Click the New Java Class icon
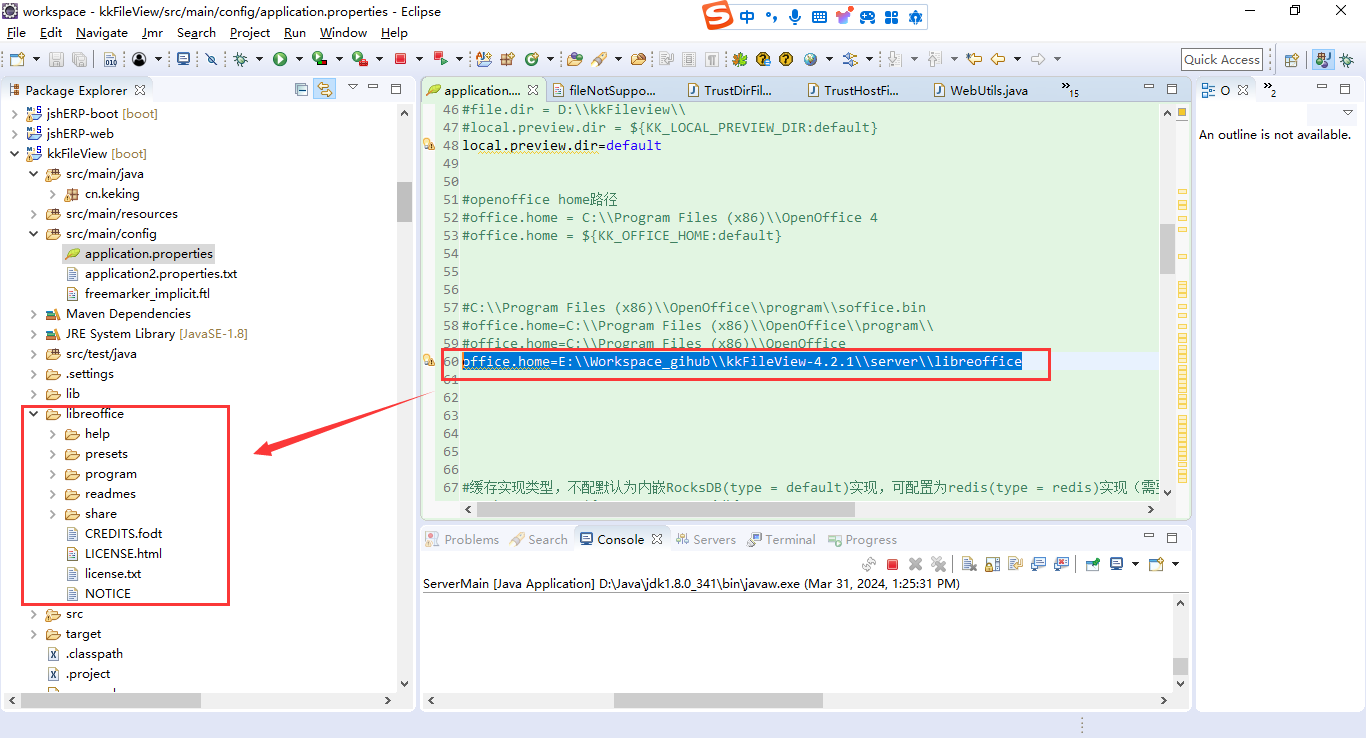The image size is (1366, 738). 531,59
